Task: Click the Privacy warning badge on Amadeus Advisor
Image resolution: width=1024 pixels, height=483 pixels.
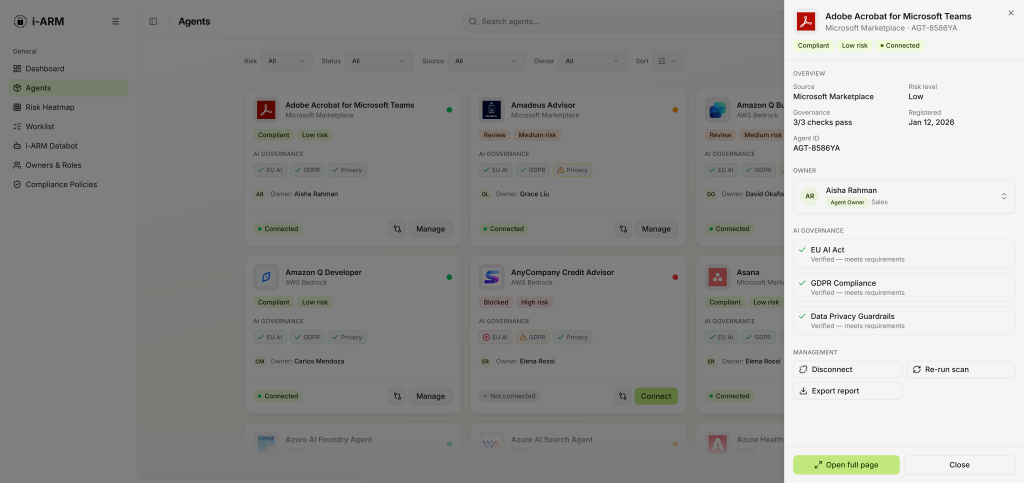Action: click(573, 170)
